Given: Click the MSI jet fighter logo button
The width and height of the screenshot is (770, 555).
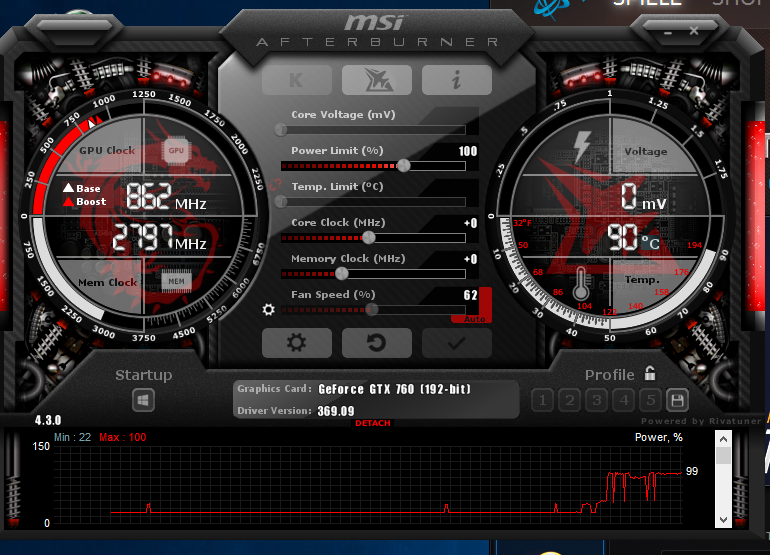Looking at the screenshot, I should pos(377,80).
